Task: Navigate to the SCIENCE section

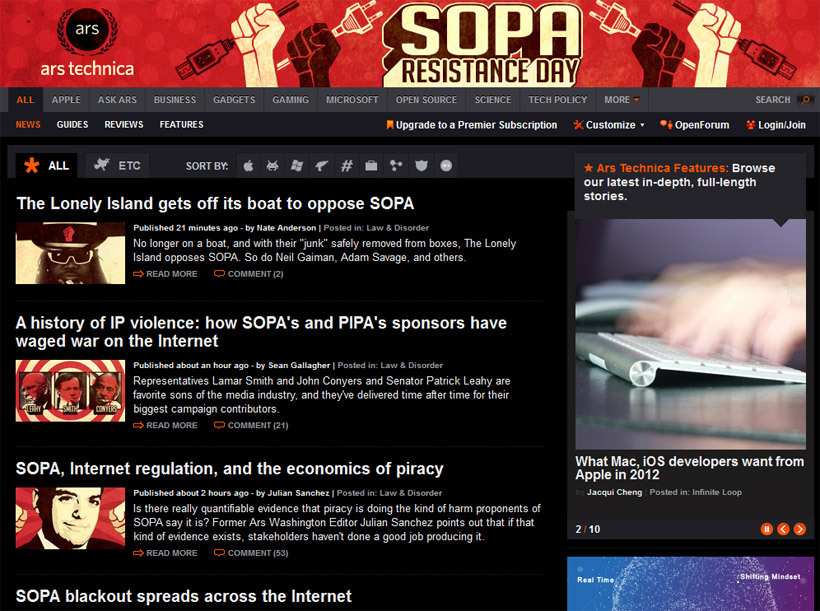Action: 493,99
